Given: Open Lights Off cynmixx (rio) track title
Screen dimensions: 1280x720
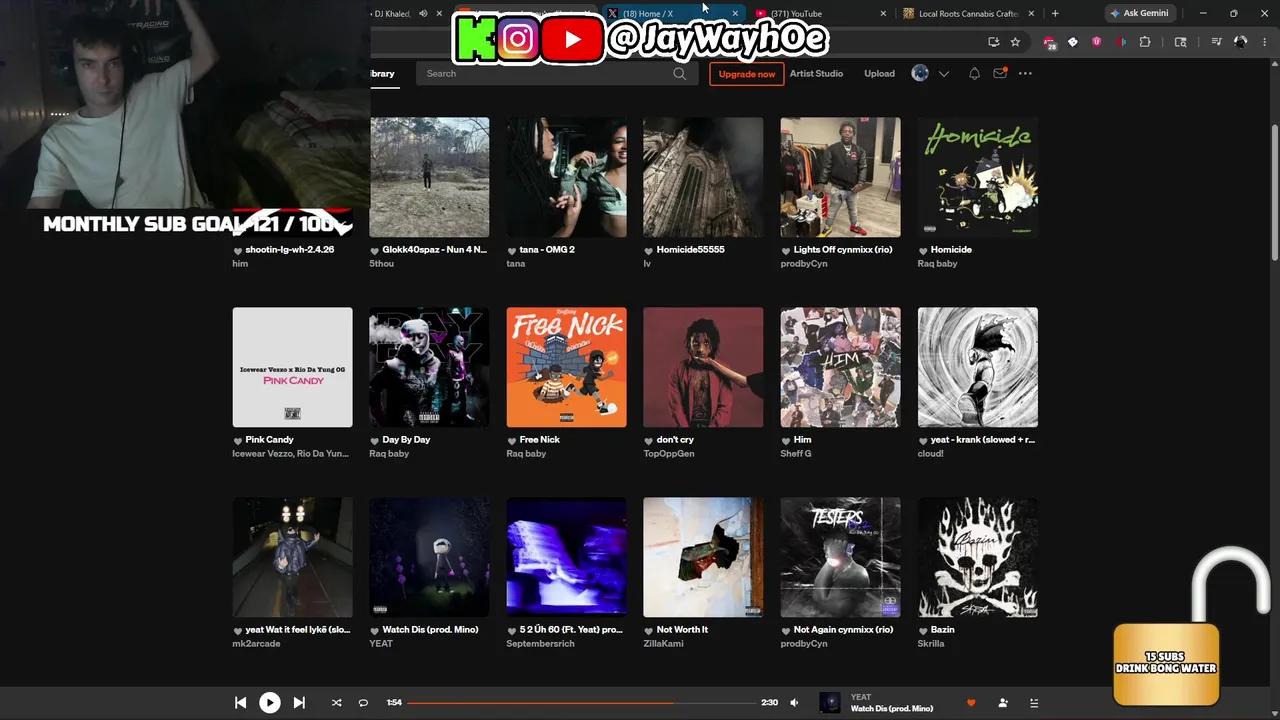Looking at the screenshot, I should [843, 250].
